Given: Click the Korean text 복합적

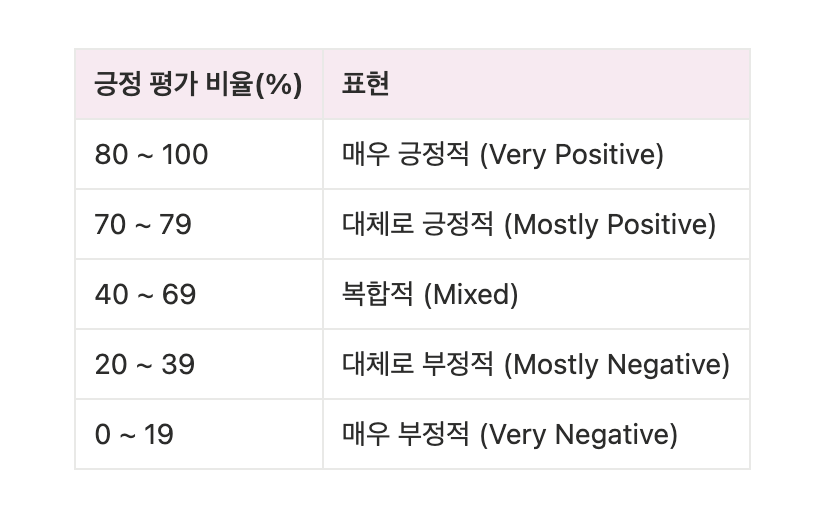Looking at the screenshot, I should [x=377, y=294].
